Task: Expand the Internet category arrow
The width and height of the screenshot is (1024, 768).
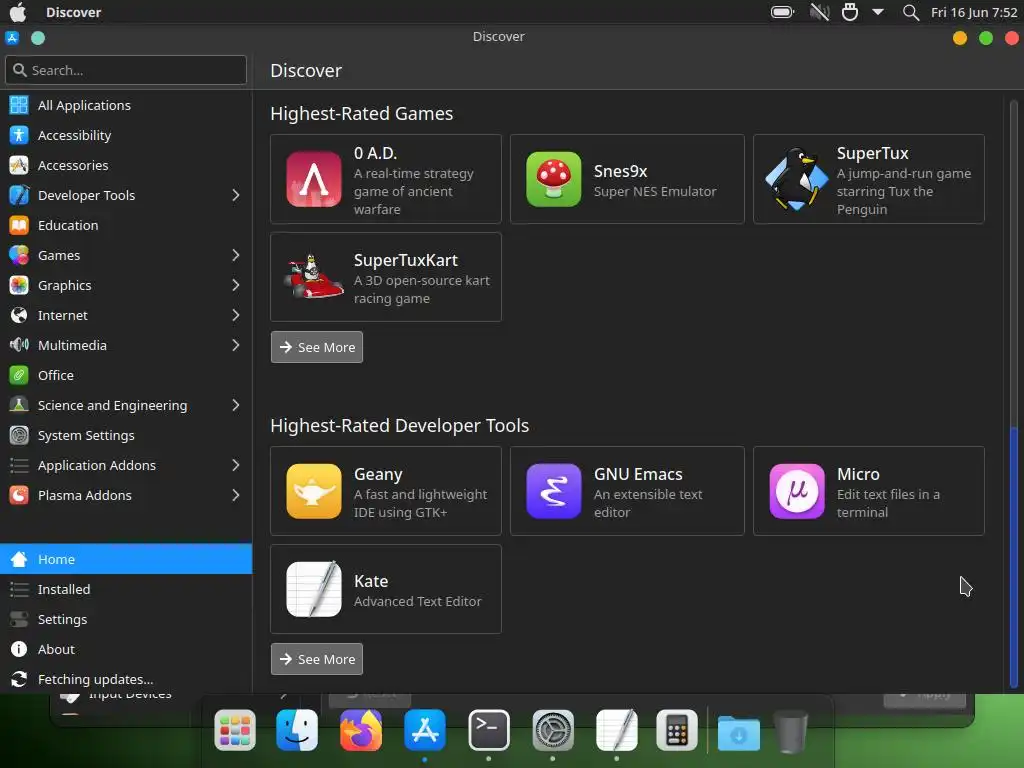Action: pos(236,315)
